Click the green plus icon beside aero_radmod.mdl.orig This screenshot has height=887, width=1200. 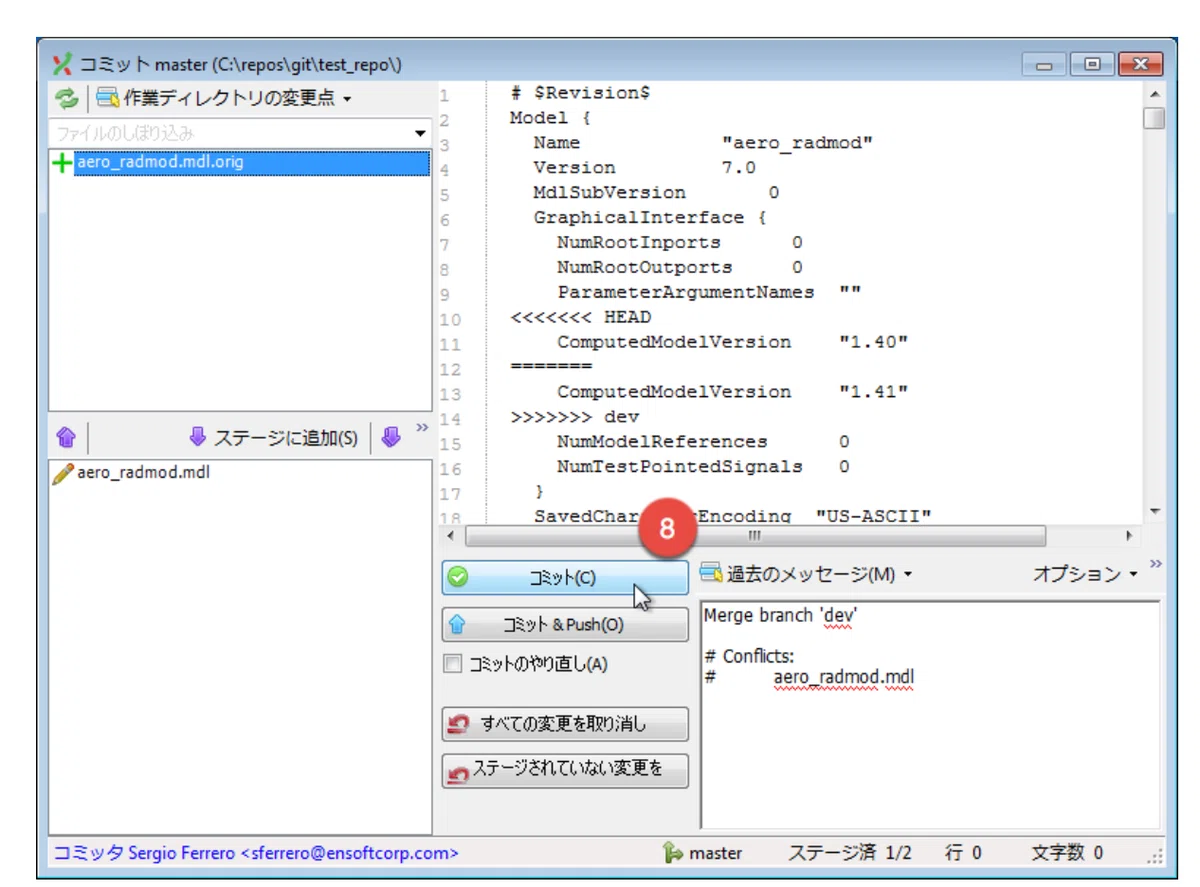[x=62, y=162]
